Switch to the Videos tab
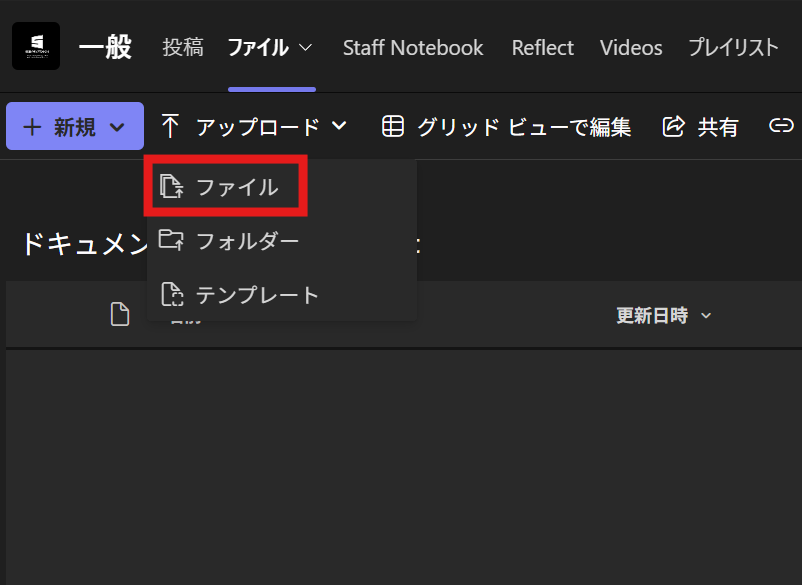Image resolution: width=802 pixels, height=585 pixels. click(x=630, y=47)
